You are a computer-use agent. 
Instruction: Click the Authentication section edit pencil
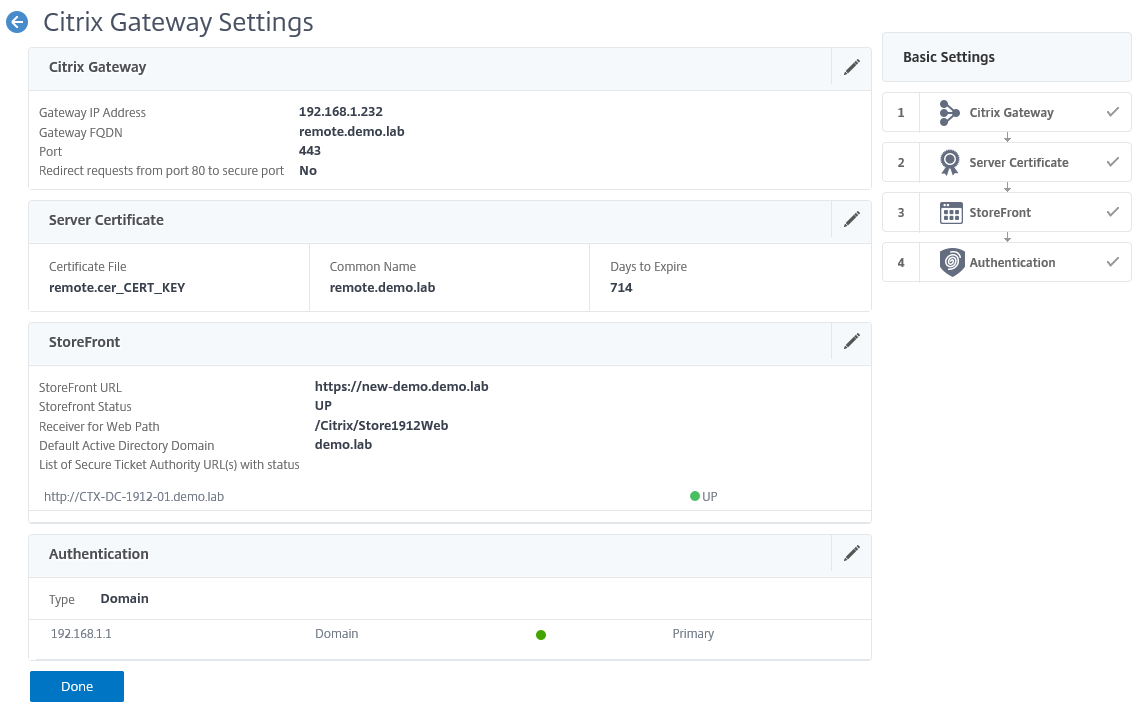(851, 553)
